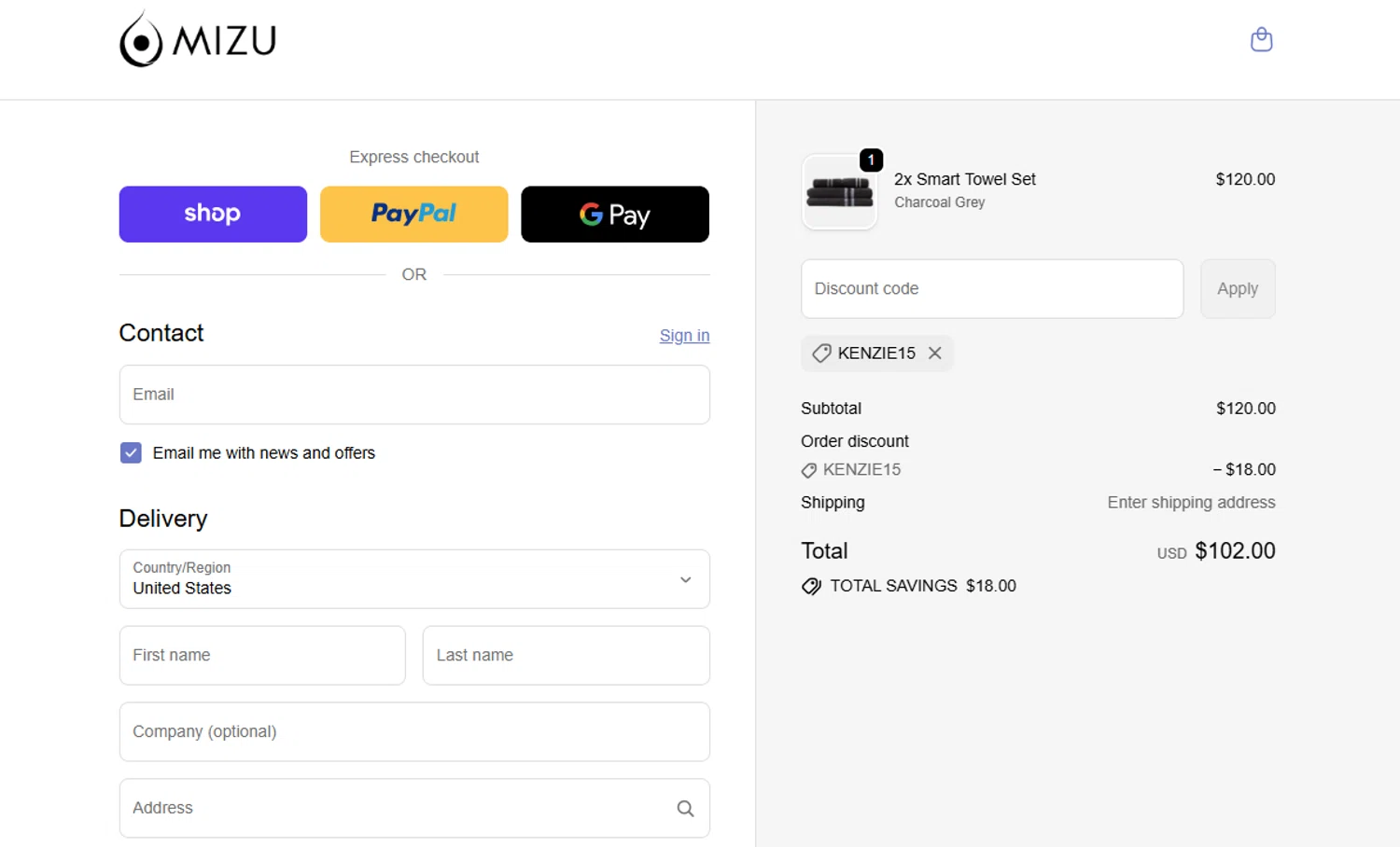The height and width of the screenshot is (847, 1400).
Task: Click the TOTAL SAVINGS tag icon
Action: [811, 587]
